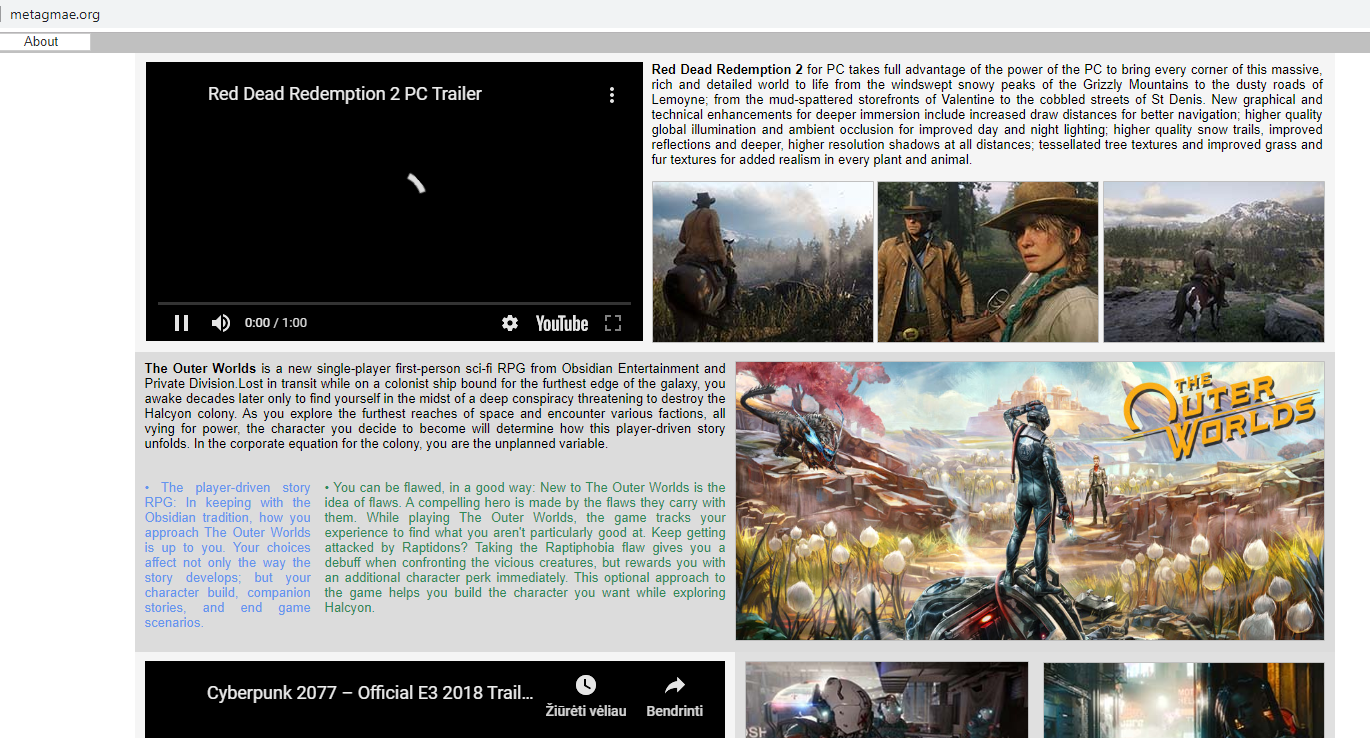Click the YouTube logo in player
Screen dimensions: 1370x738
pos(561,323)
